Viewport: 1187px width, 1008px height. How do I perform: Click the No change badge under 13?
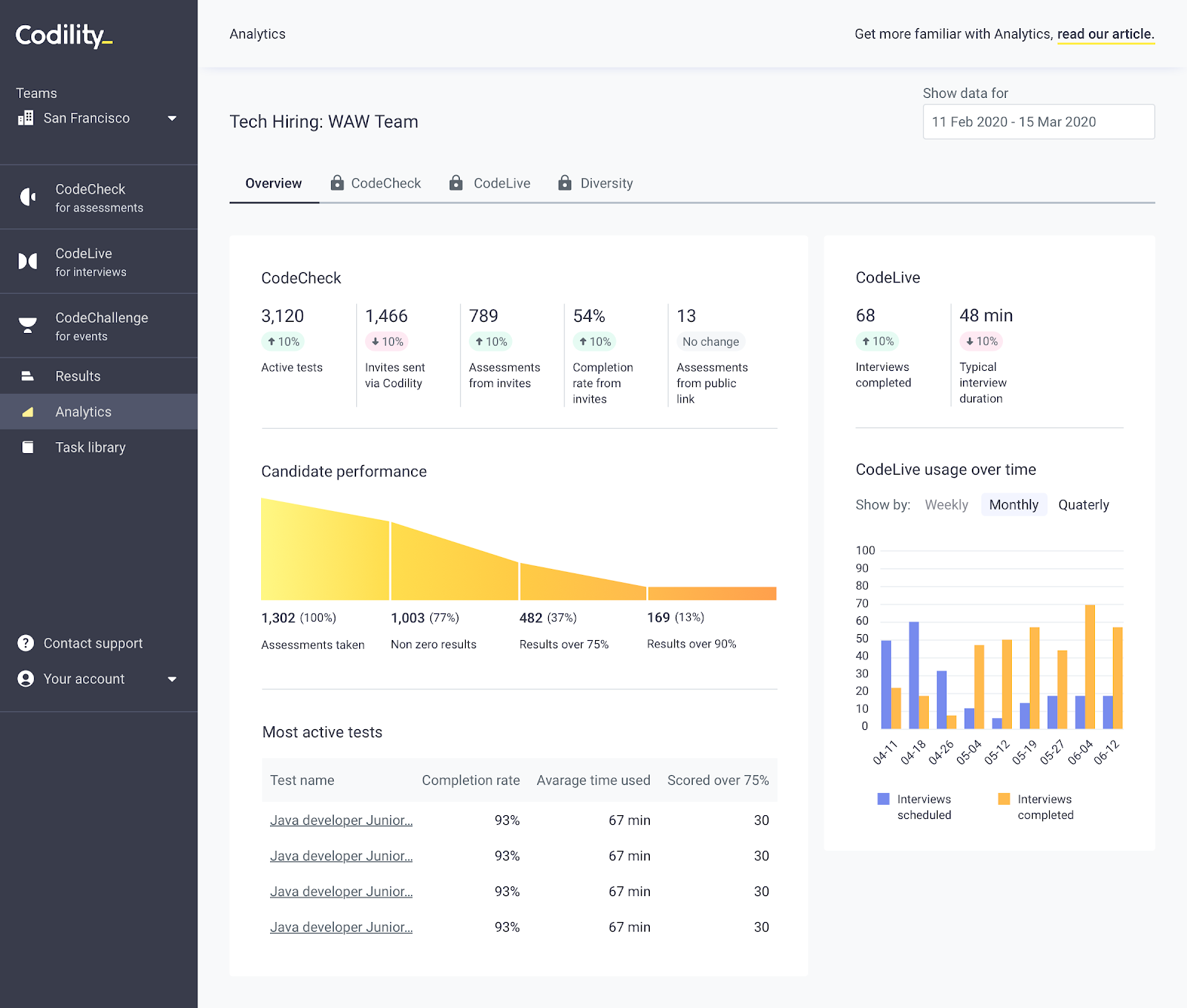coord(711,341)
